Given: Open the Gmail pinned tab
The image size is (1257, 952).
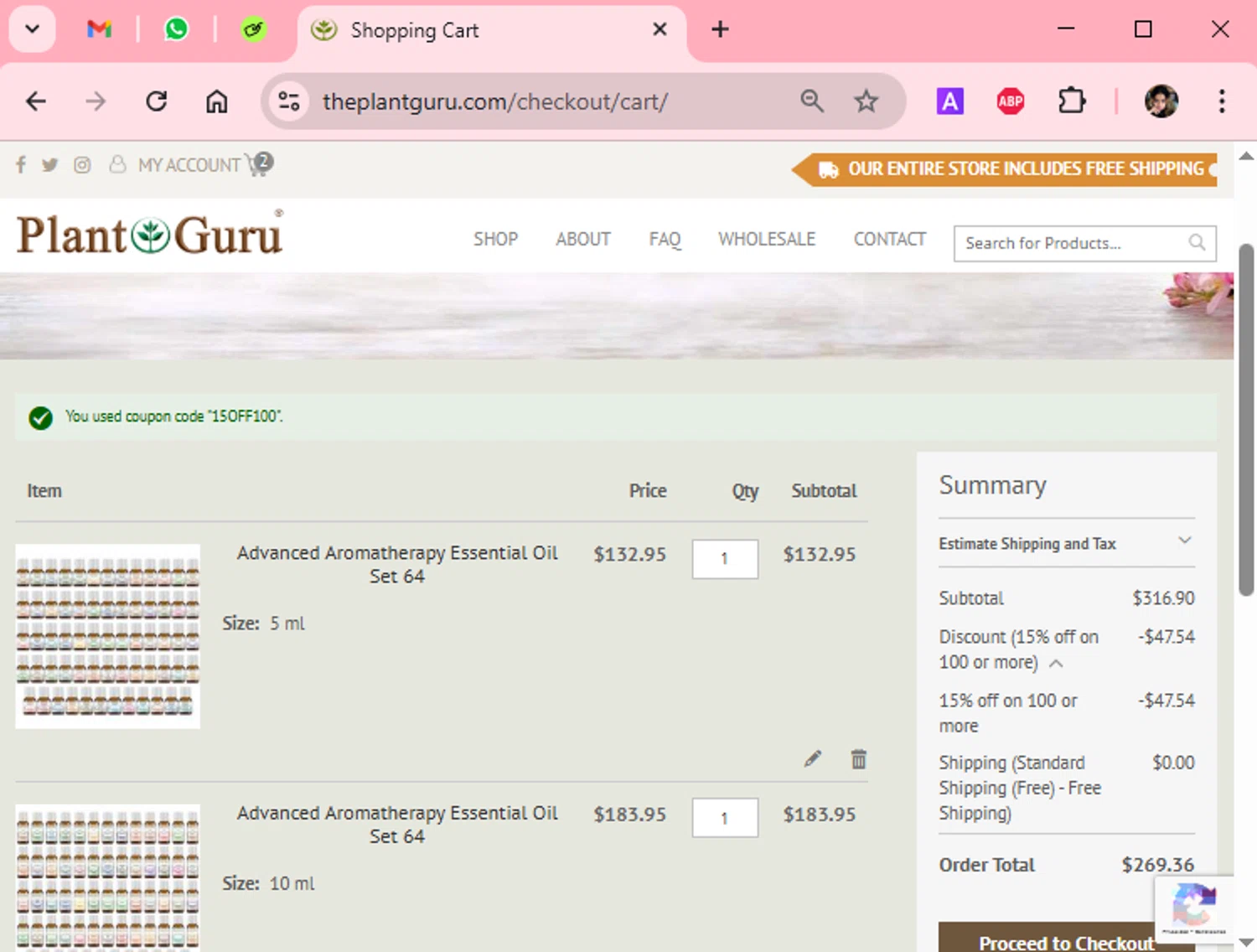Looking at the screenshot, I should pos(99,29).
